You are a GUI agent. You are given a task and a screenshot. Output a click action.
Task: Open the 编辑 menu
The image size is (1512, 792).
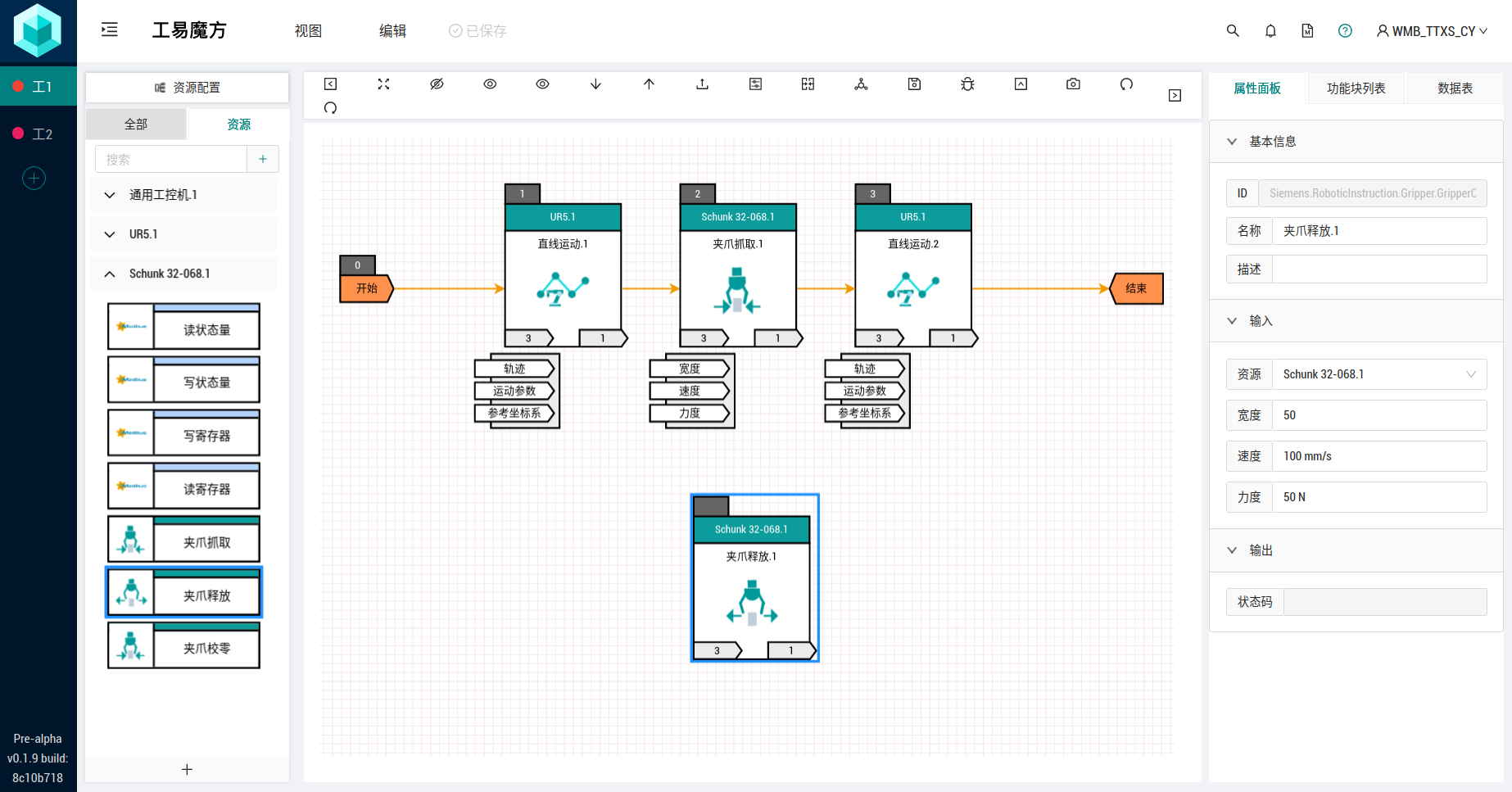point(392,31)
